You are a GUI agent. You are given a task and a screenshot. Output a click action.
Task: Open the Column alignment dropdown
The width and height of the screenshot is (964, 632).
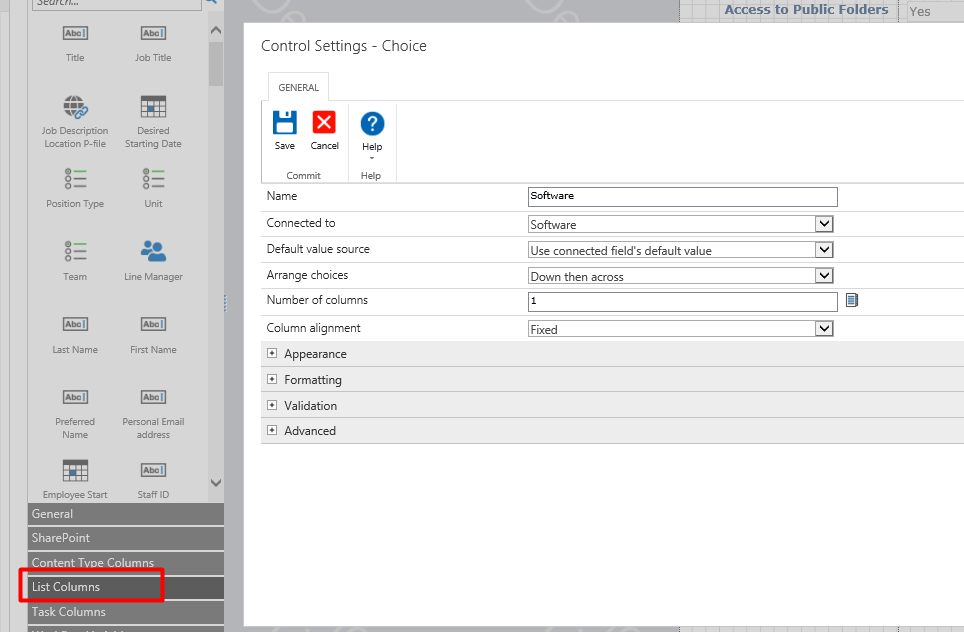pyautogui.click(x=824, y=328)
